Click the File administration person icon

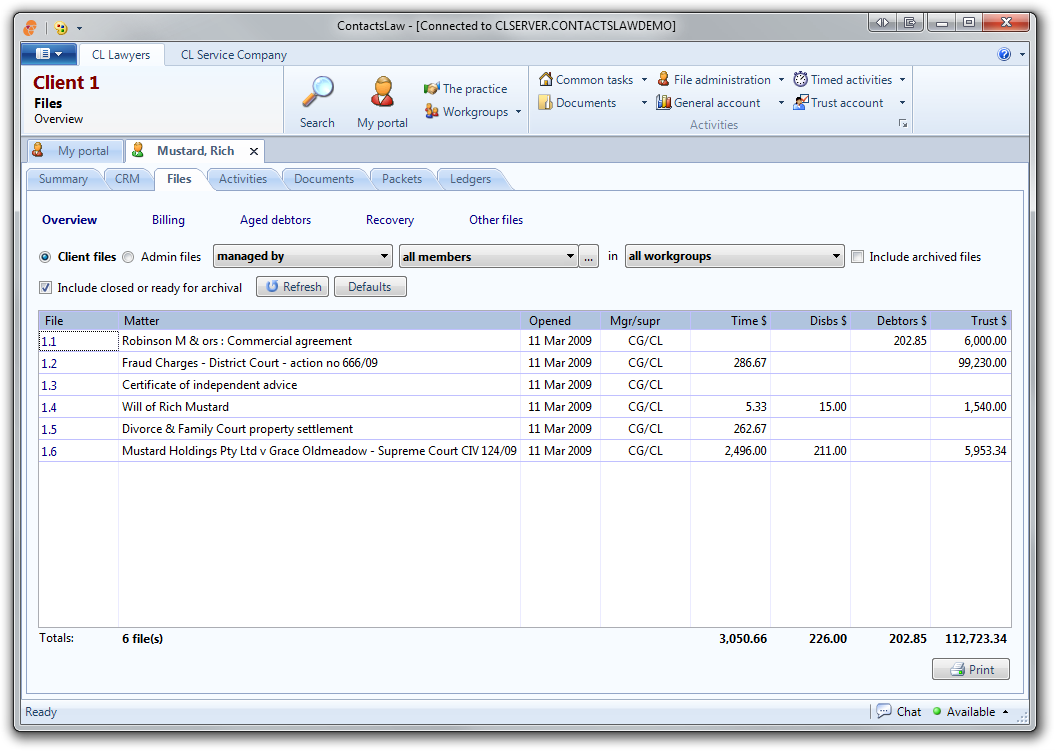click(x=663, y=79)
